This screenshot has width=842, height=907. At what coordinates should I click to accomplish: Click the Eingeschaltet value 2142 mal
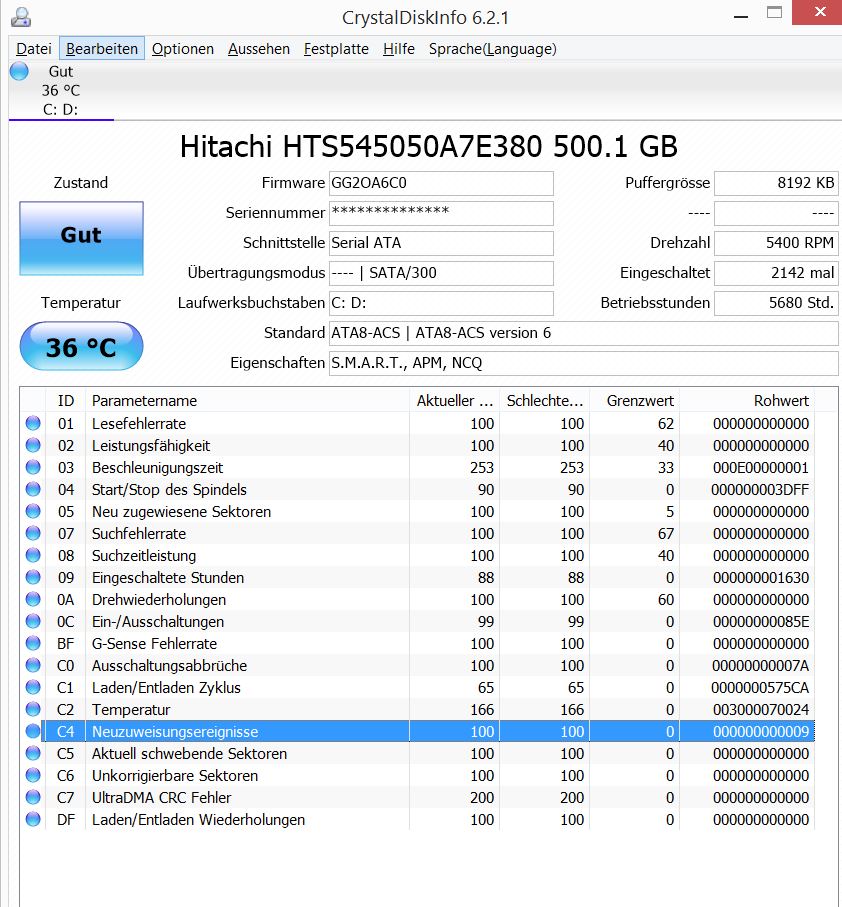pyautogui.click(x=776, y=273)
